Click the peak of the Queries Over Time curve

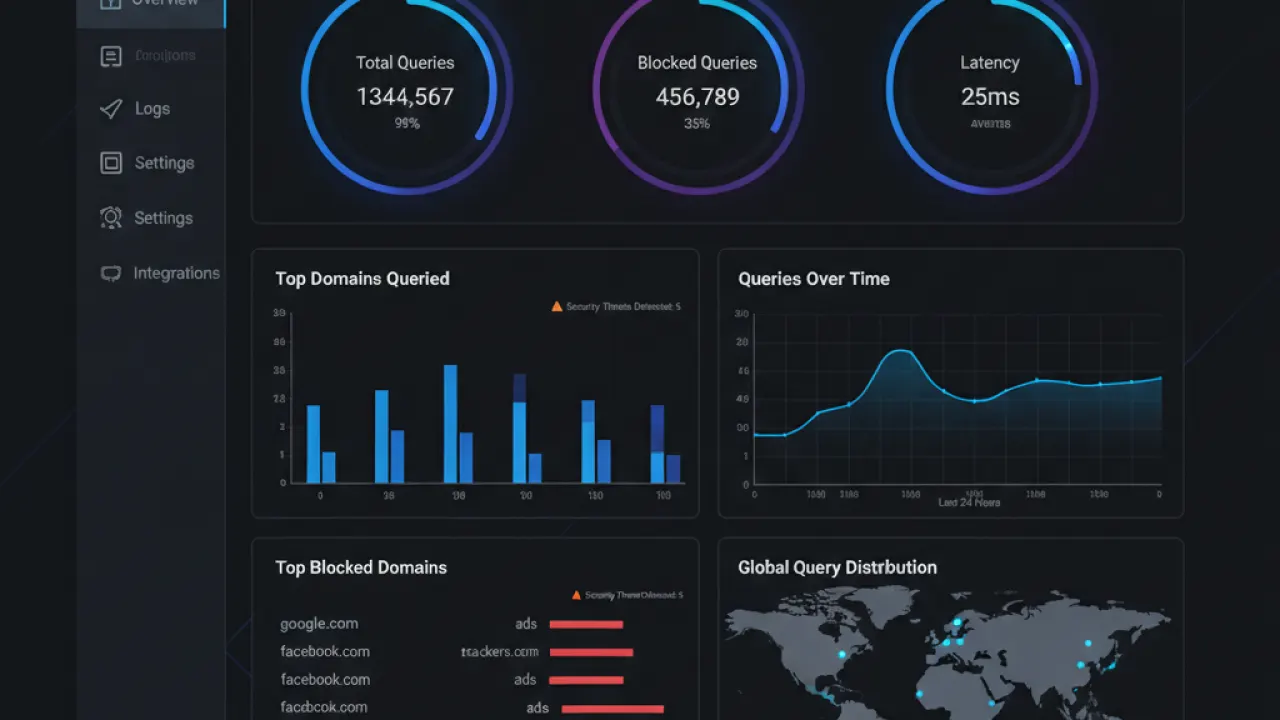902,351
